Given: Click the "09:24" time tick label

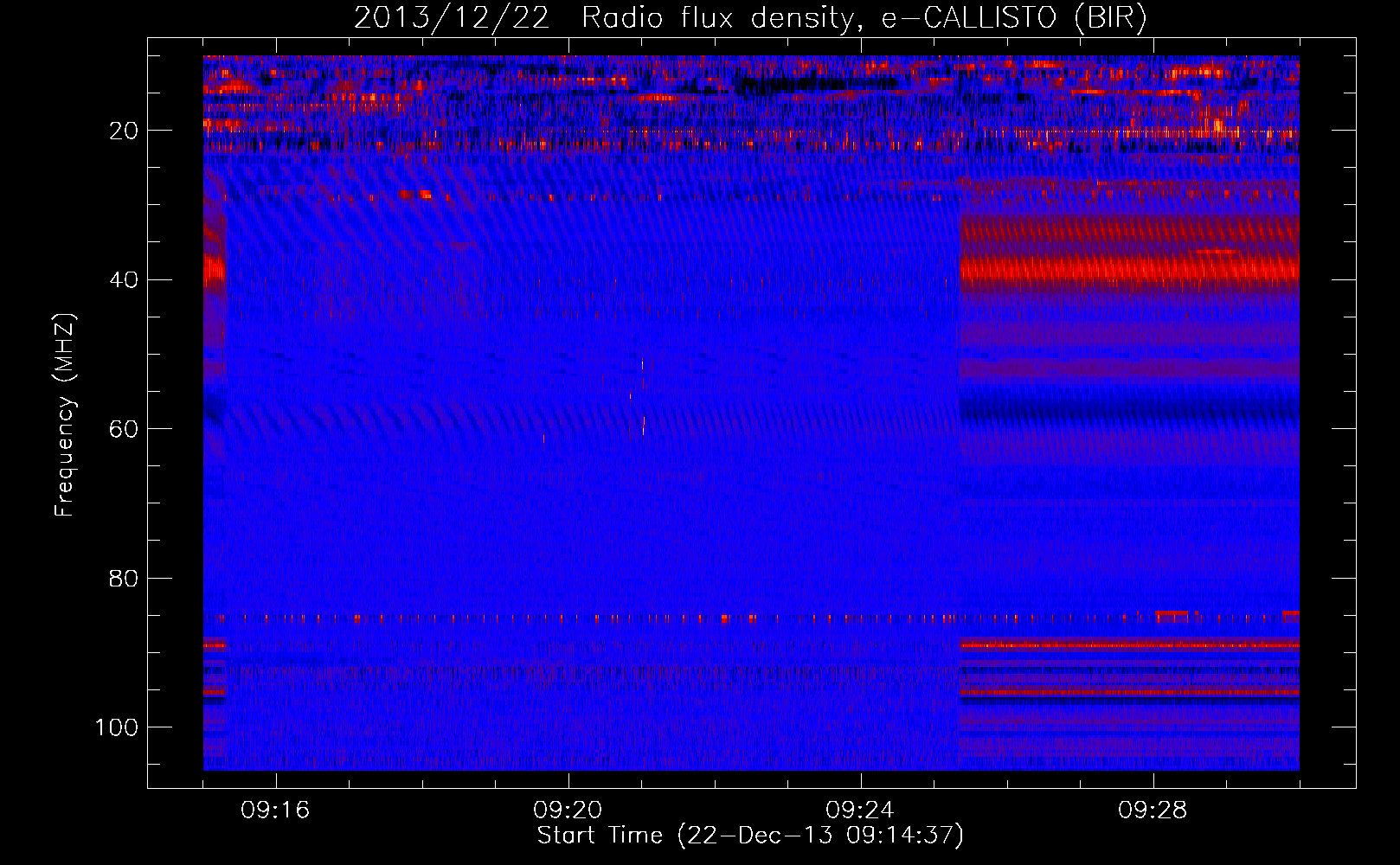Looking at the screenshot, I should click(860, 811).
